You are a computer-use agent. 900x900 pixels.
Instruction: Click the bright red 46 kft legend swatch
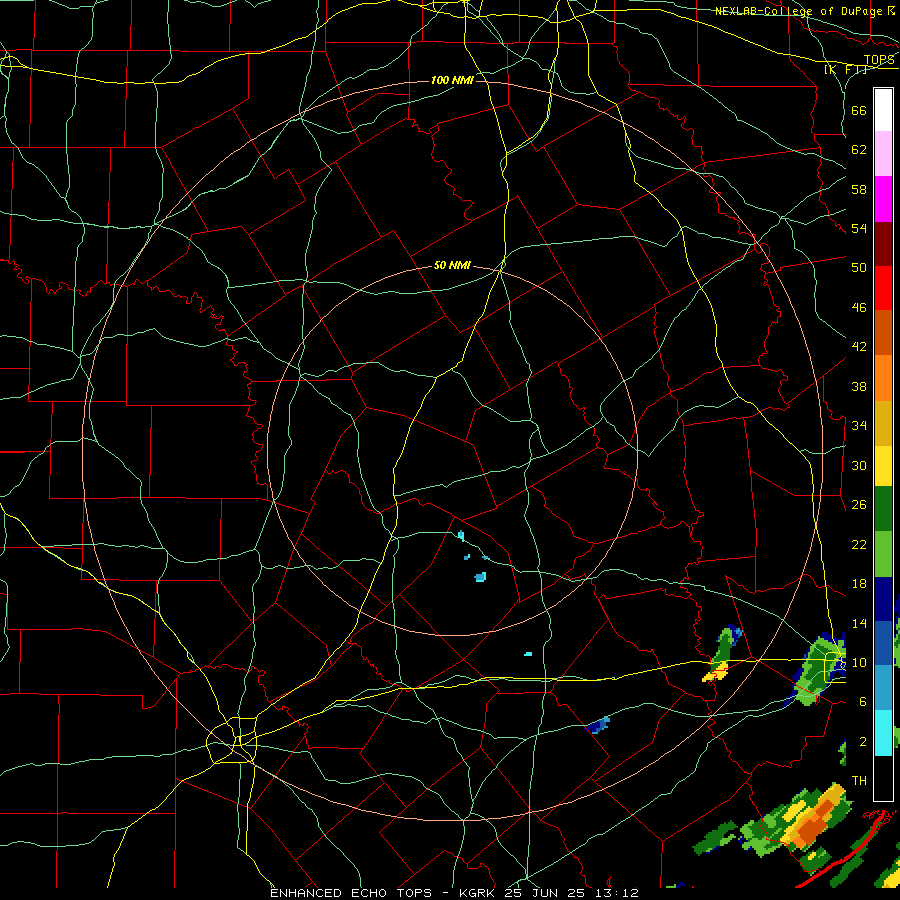click(x=883, y=288)
